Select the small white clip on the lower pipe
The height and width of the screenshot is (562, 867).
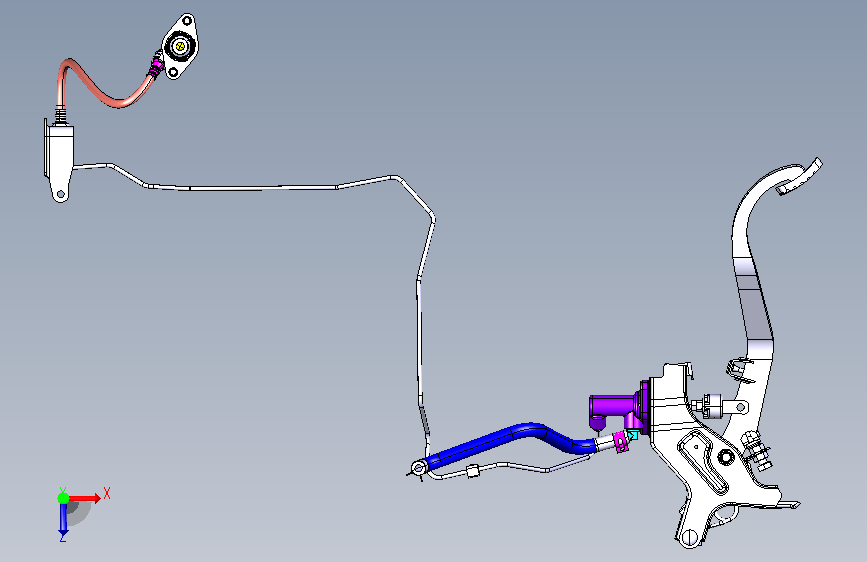[473, 471]
